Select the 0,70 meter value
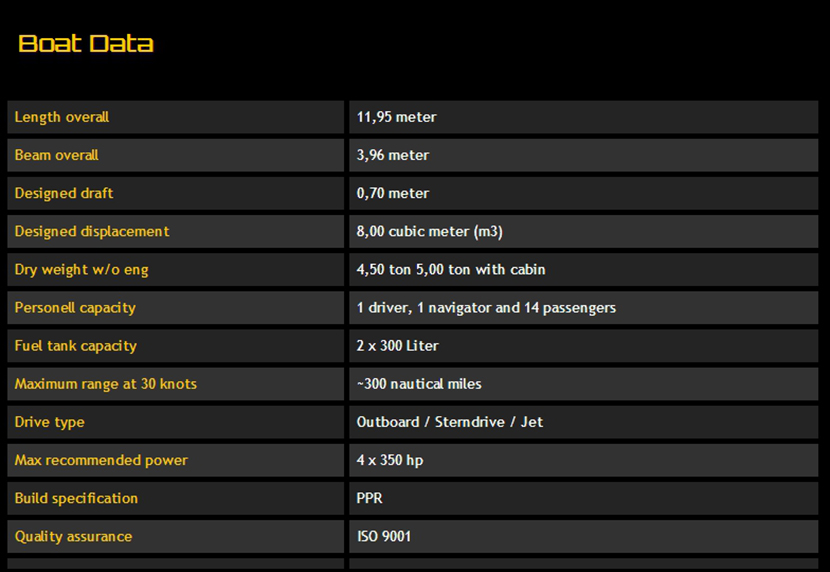Screen dimensions: 830x572 pos(393,193)
